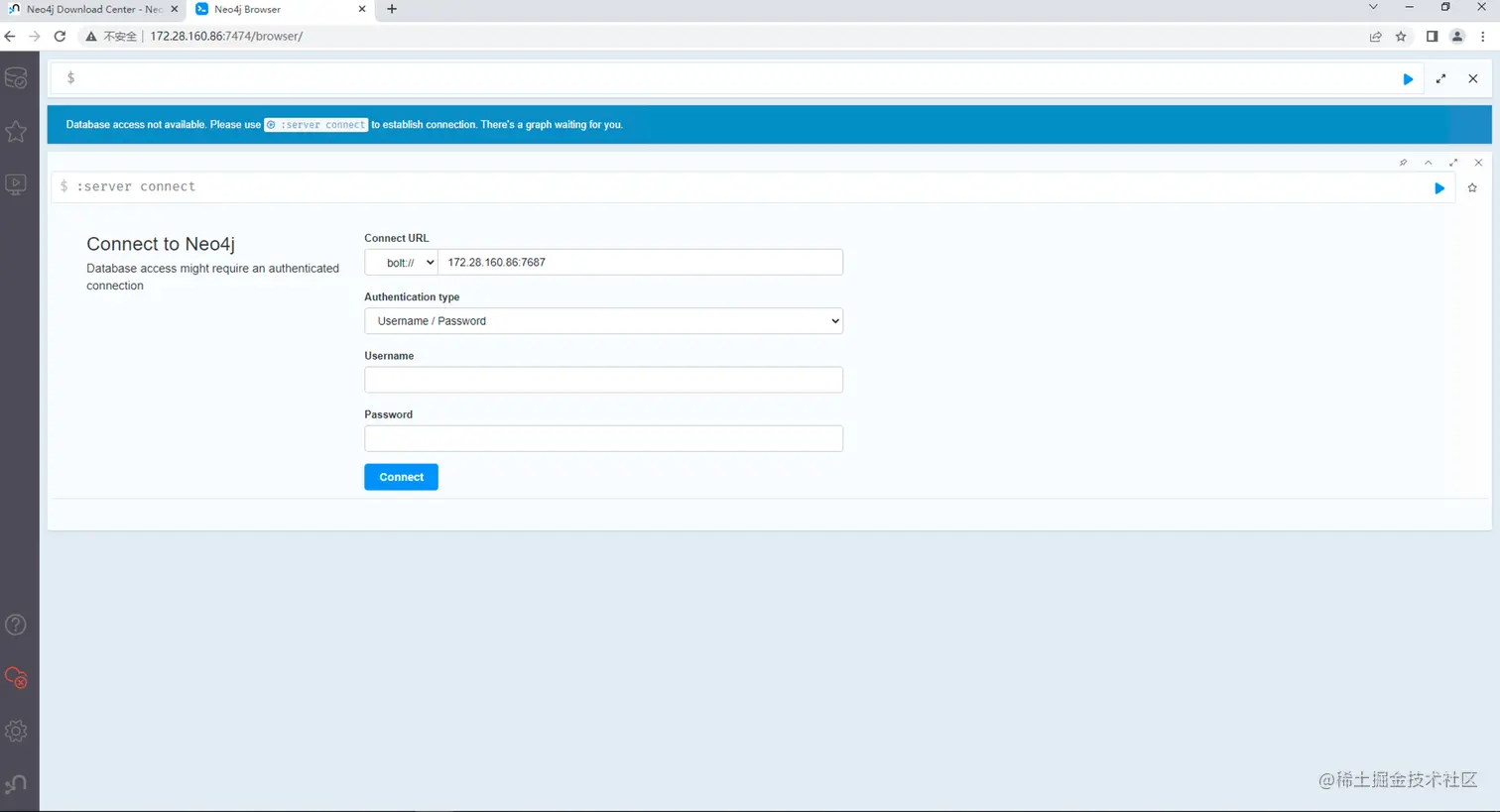
Task: Expand the top editor to fullscreen
Action: 1440,78
